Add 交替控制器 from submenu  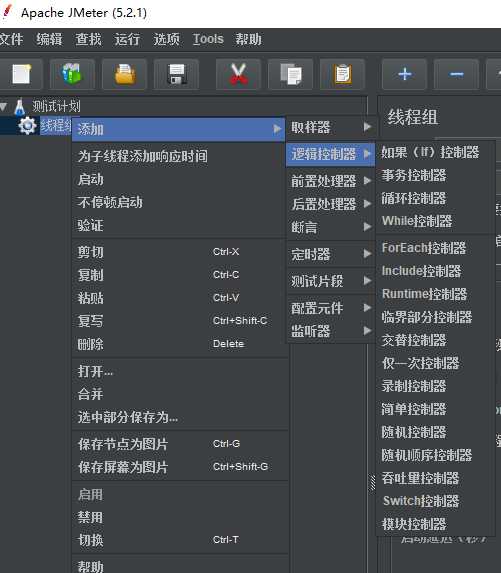pyautogui.click(x=435, y=340)
